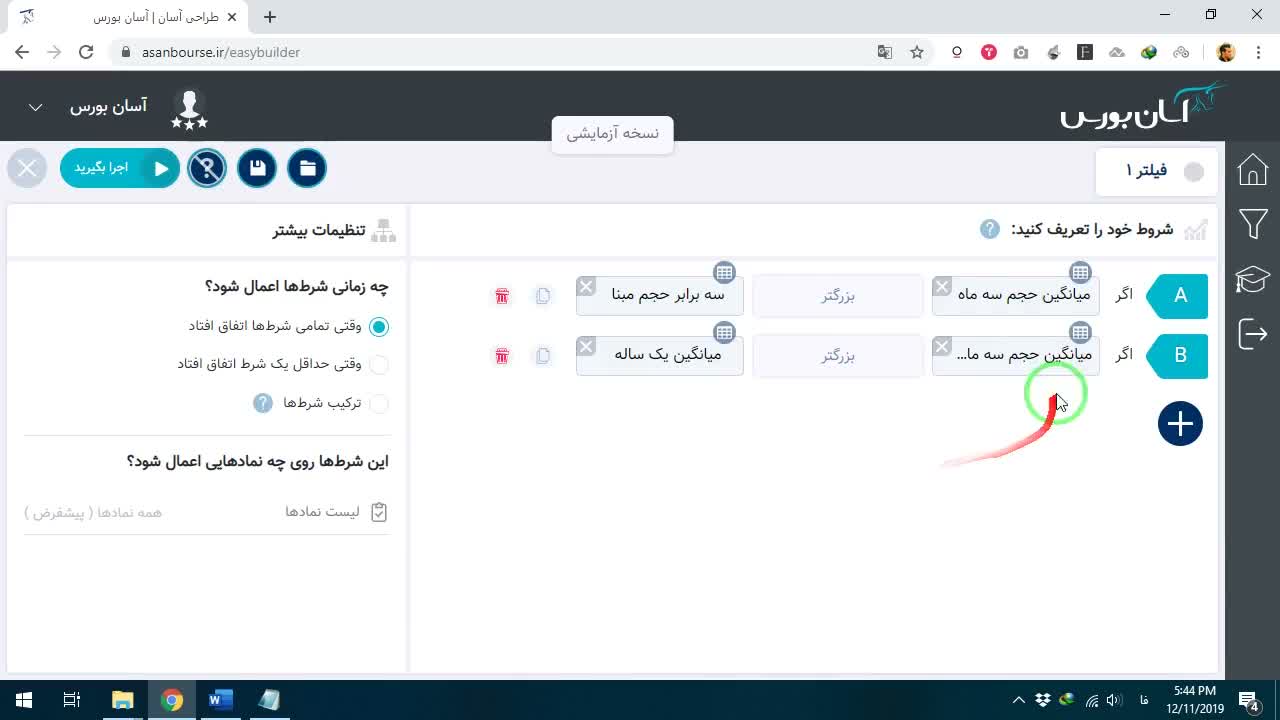1280x720 pixels.
Task: Click the browser address bar
Action: (500, 52)
